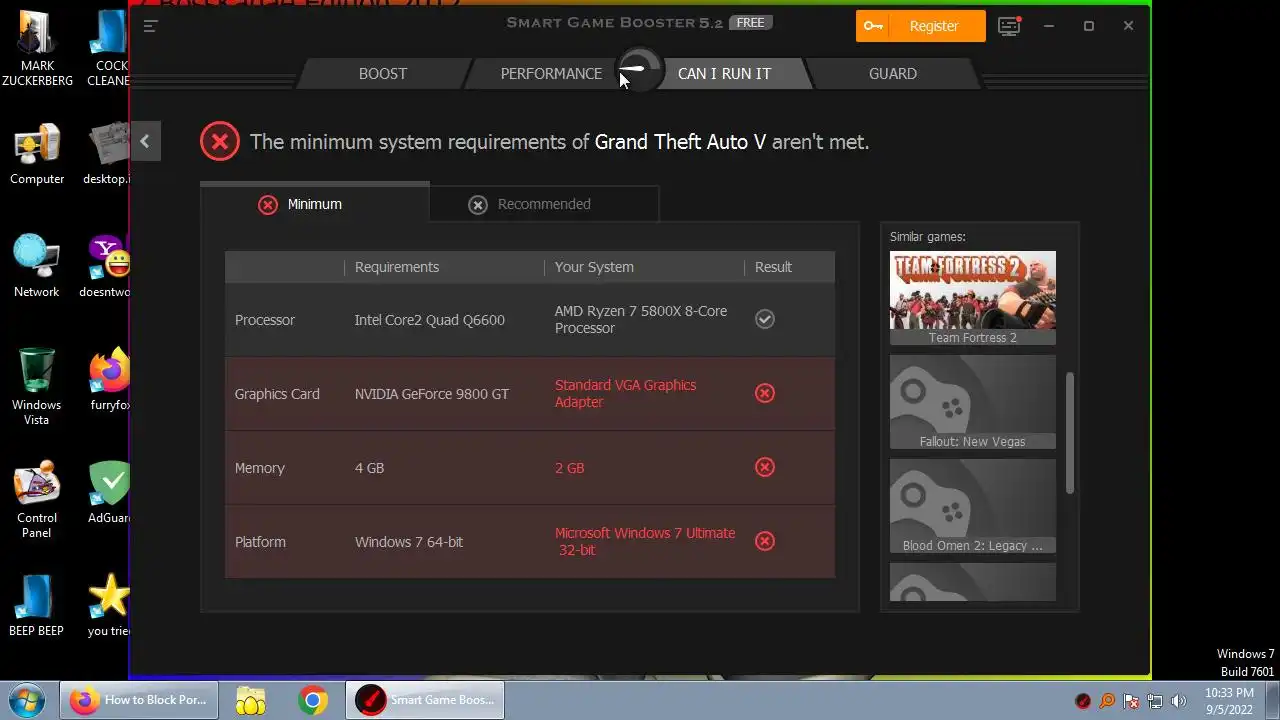
Task: Select the Minimum requirements tab
Action: tap(315, 204)
